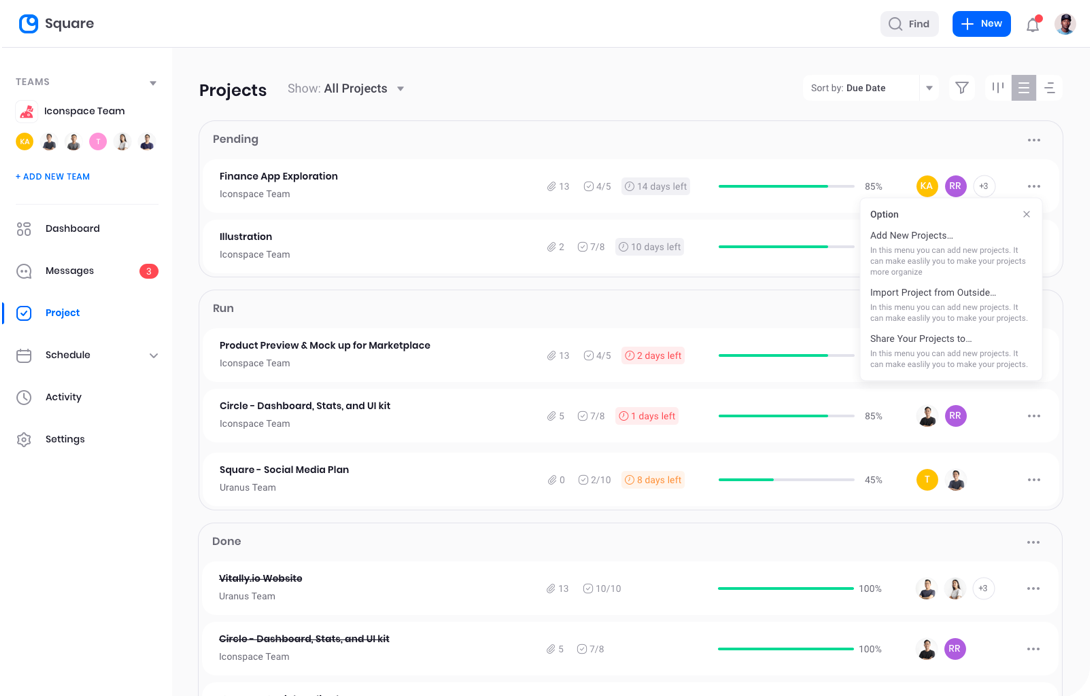Image resolution: width=1090 pixels, height=698 pixels.
Task: Open the Pending section three-dot menu
Action: tap(1033, 140)
